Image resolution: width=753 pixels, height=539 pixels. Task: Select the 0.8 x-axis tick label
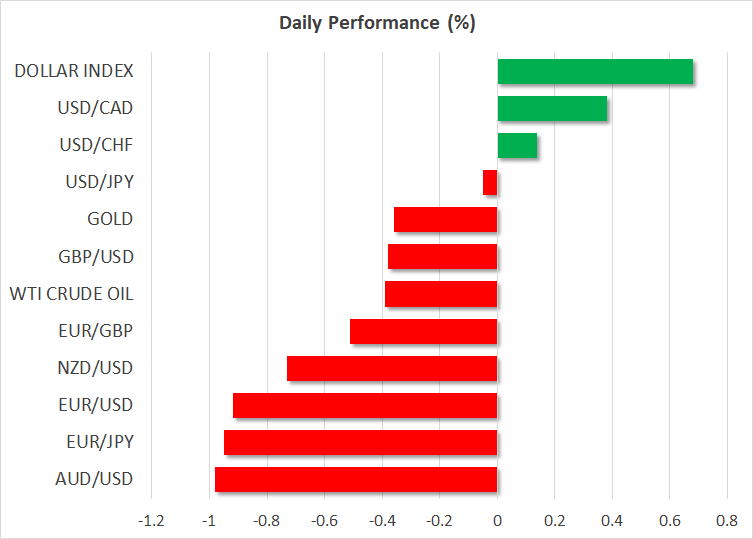coord(727,520)
